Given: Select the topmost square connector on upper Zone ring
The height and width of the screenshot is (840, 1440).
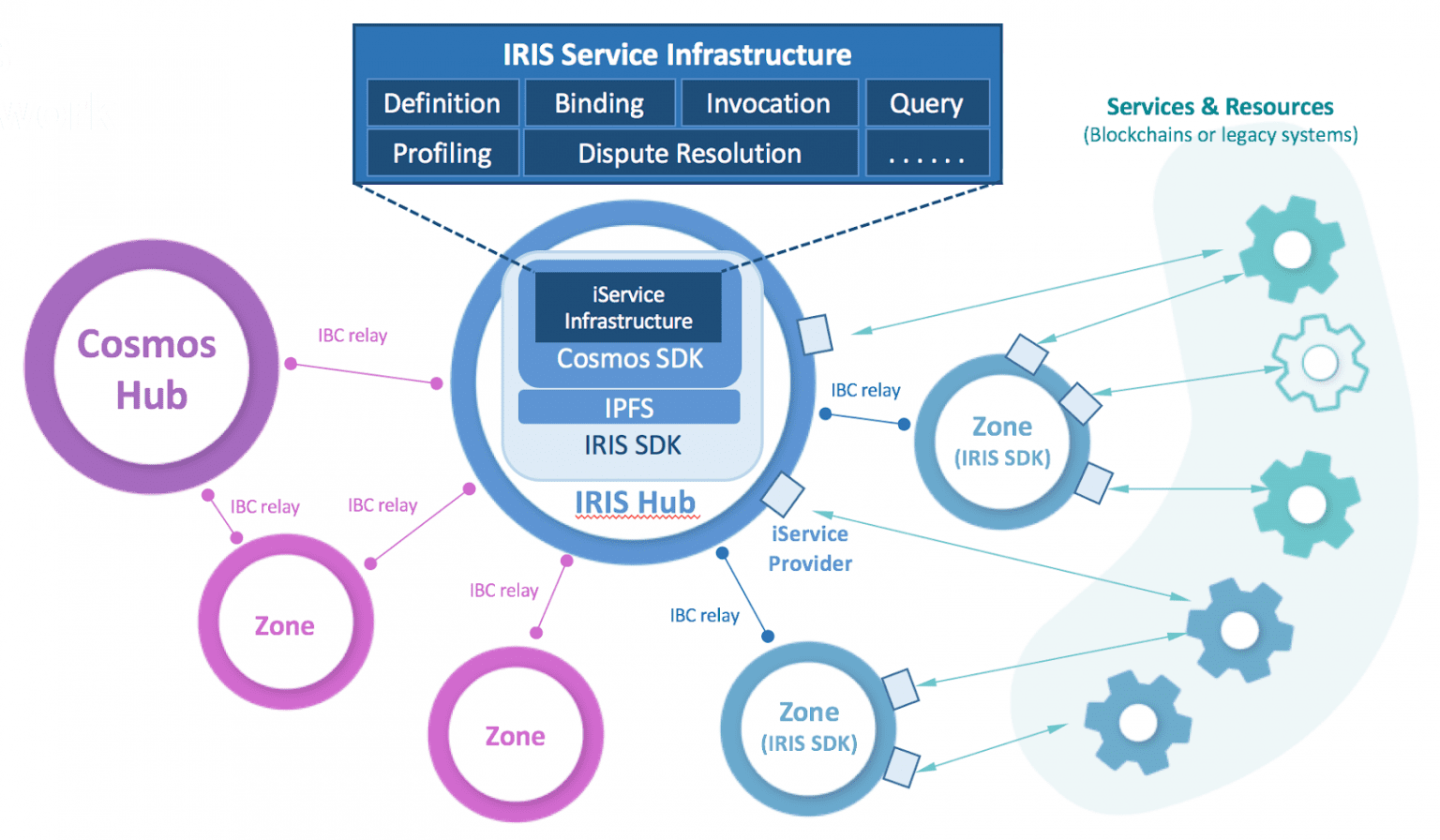Looking at the screenshot, I should [x=1027, y=354].
